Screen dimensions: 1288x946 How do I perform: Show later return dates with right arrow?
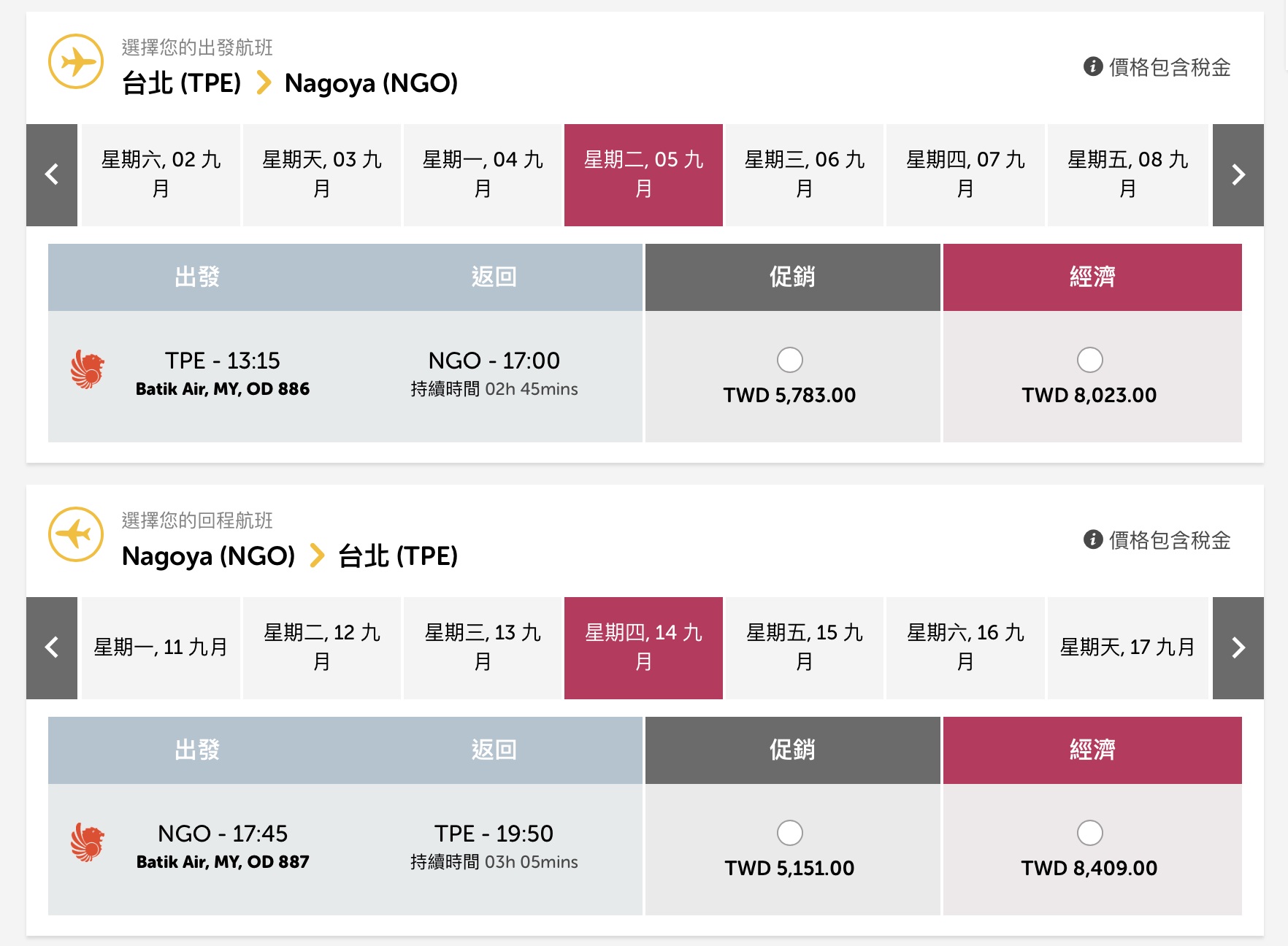click(1238, 647)
